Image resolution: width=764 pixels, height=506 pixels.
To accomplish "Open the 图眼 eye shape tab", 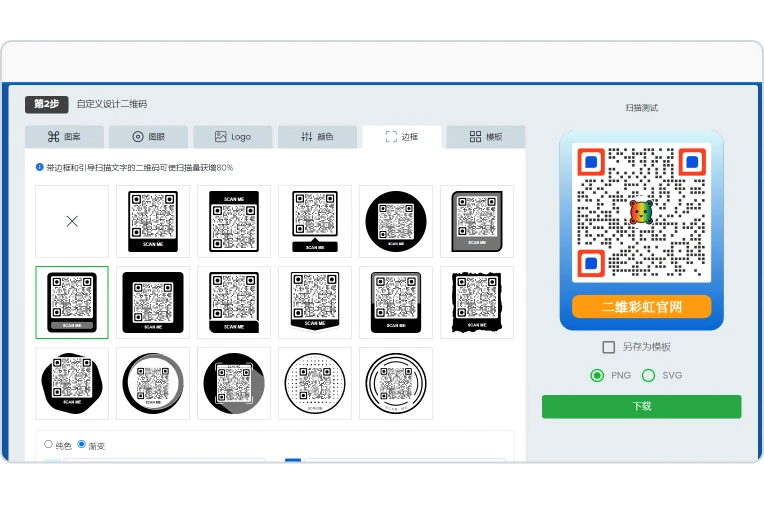I will (149, 136).
